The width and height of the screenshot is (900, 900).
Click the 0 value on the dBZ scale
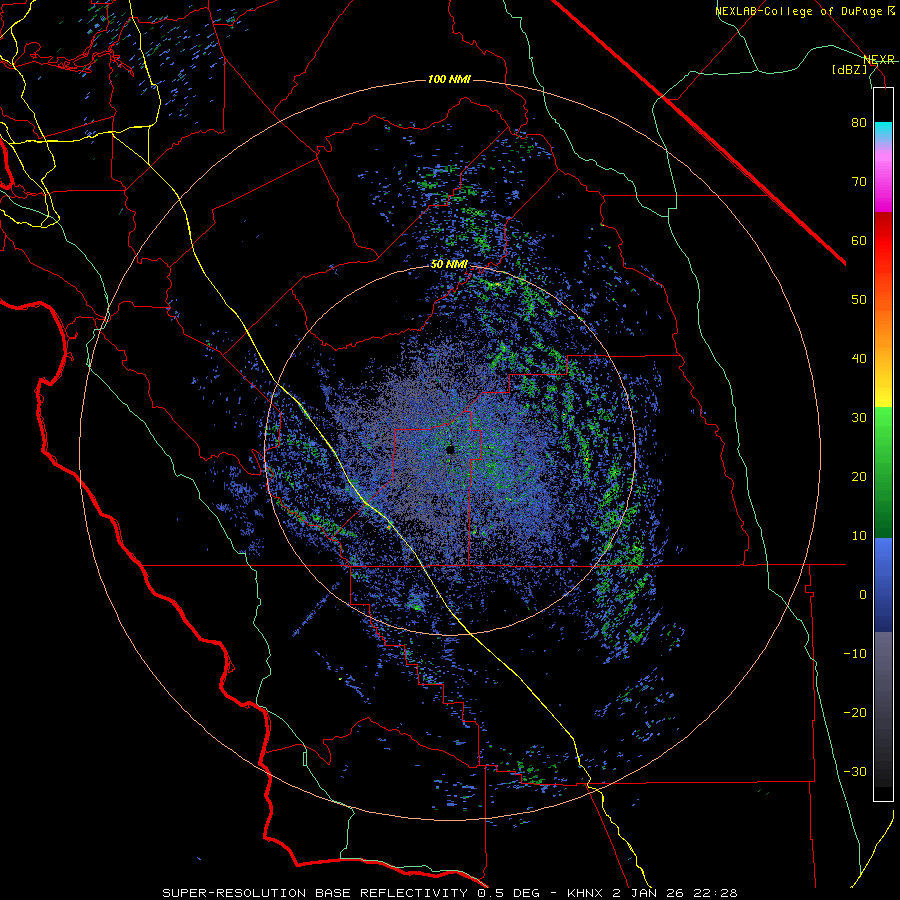pos(863,595)
